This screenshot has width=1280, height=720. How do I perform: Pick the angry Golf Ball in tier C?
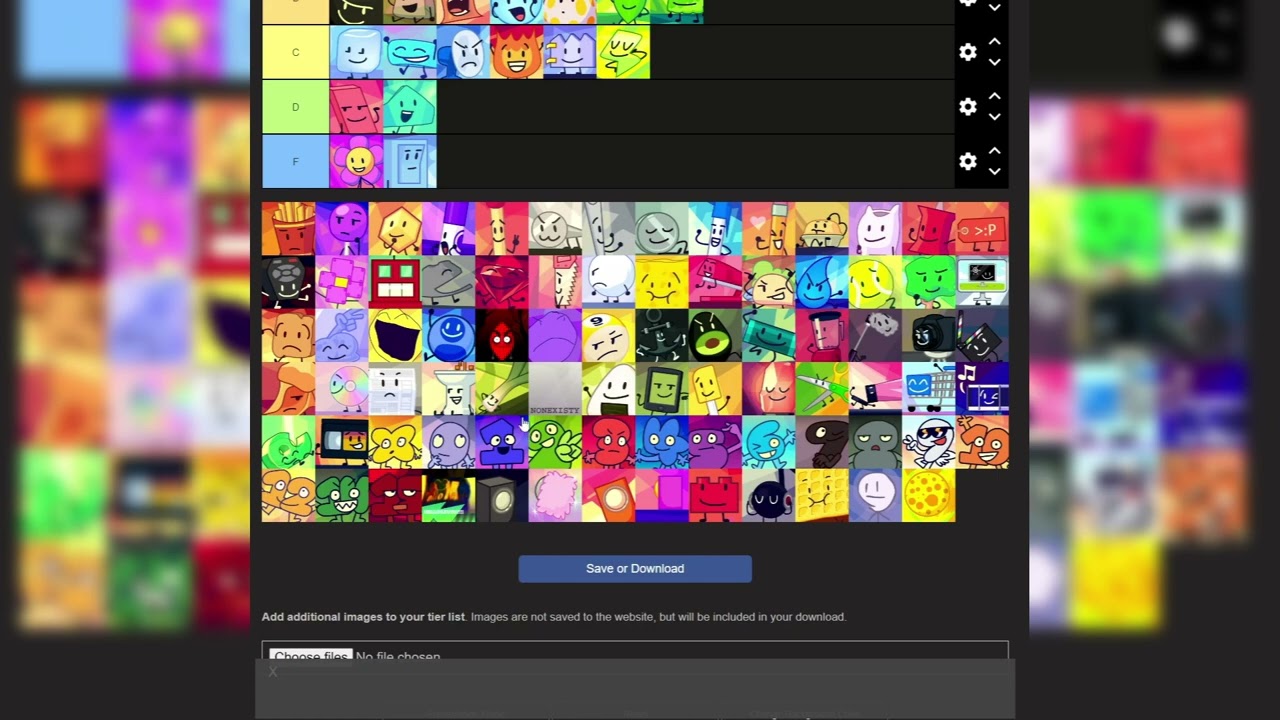click(463, 52)
